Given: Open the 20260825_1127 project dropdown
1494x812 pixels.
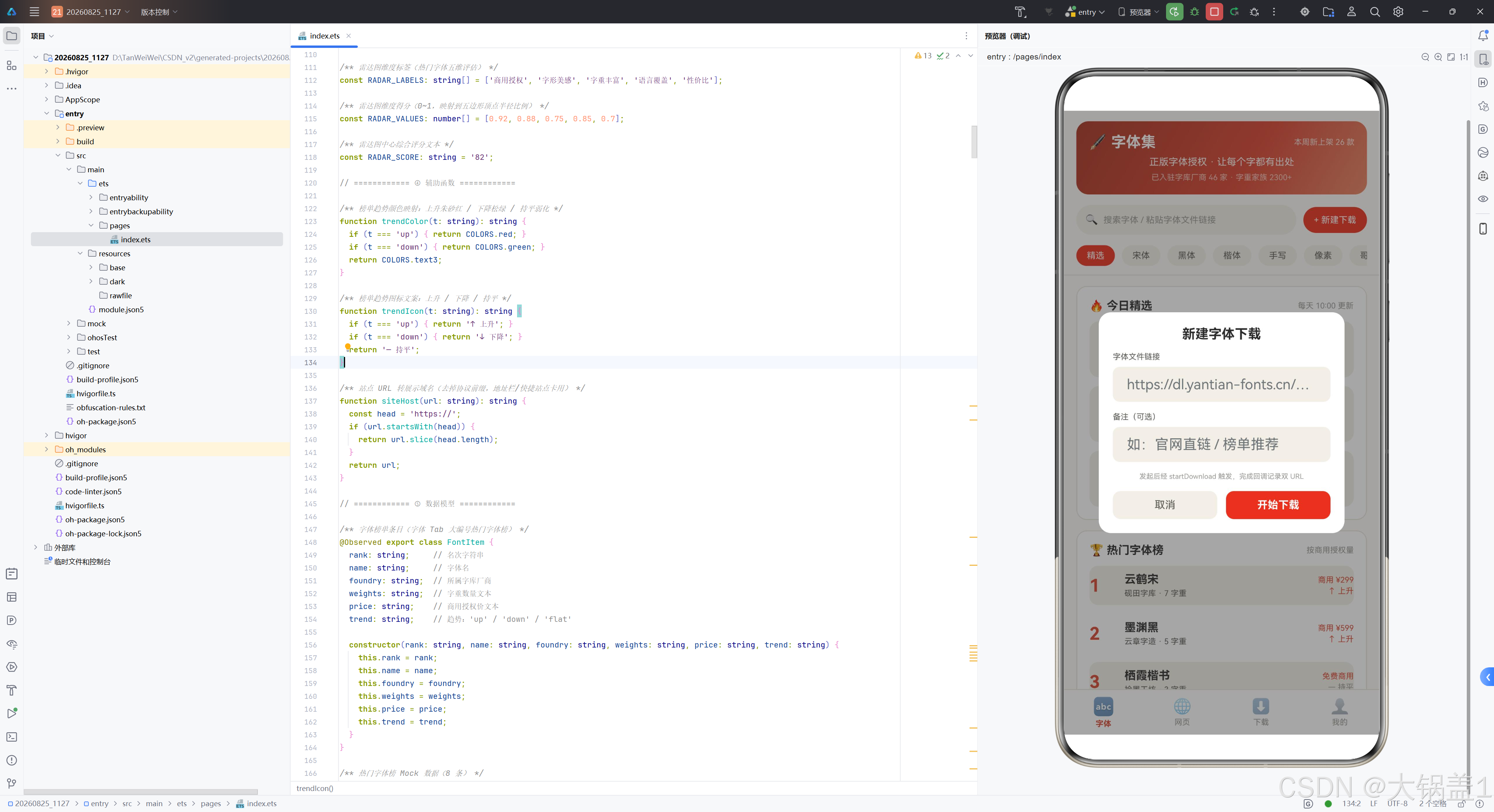Looking at the screenshot, I should pyautogui.click(x=91, y=12).
